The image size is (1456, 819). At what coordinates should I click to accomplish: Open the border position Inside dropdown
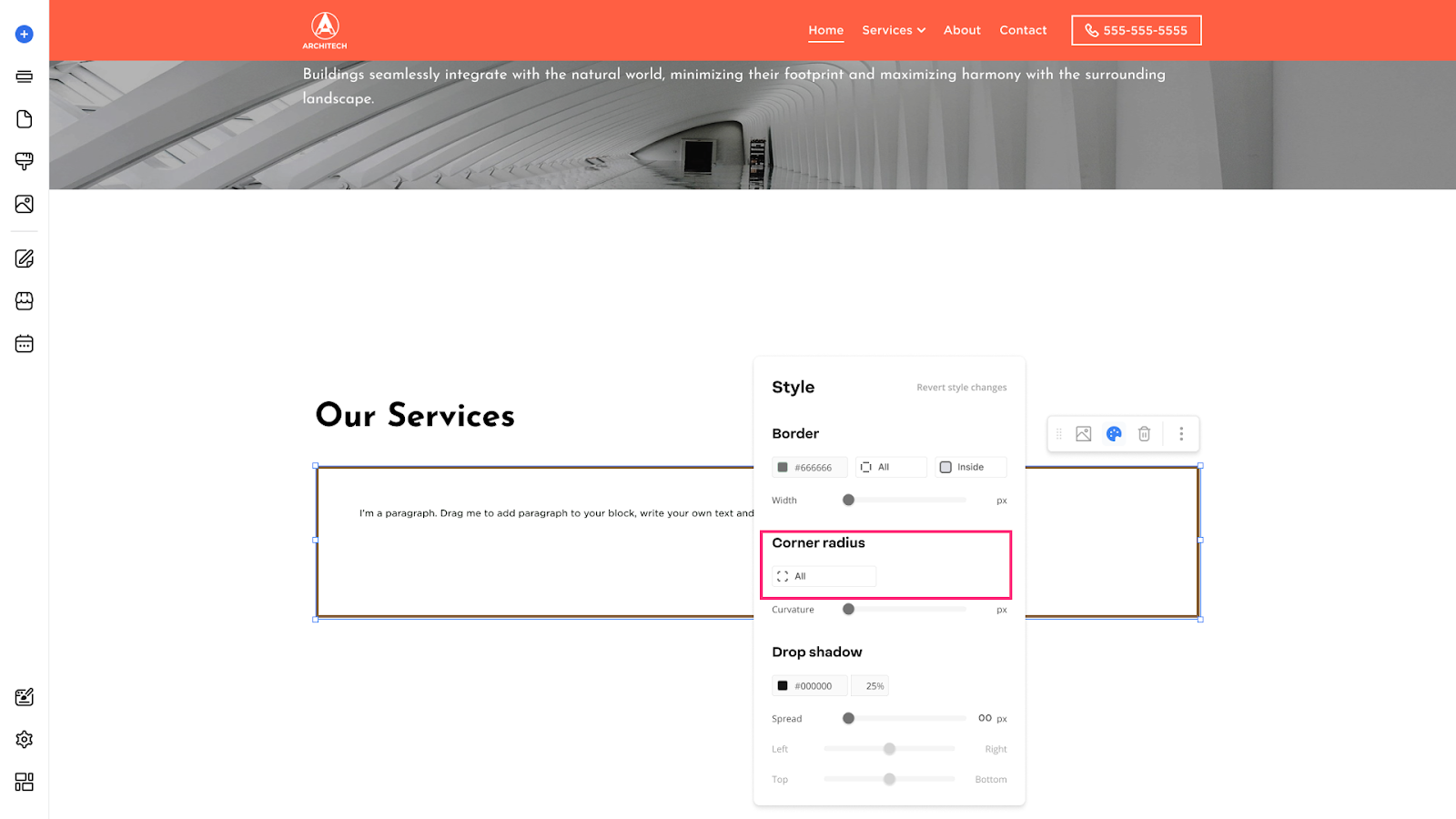(971, 467)
